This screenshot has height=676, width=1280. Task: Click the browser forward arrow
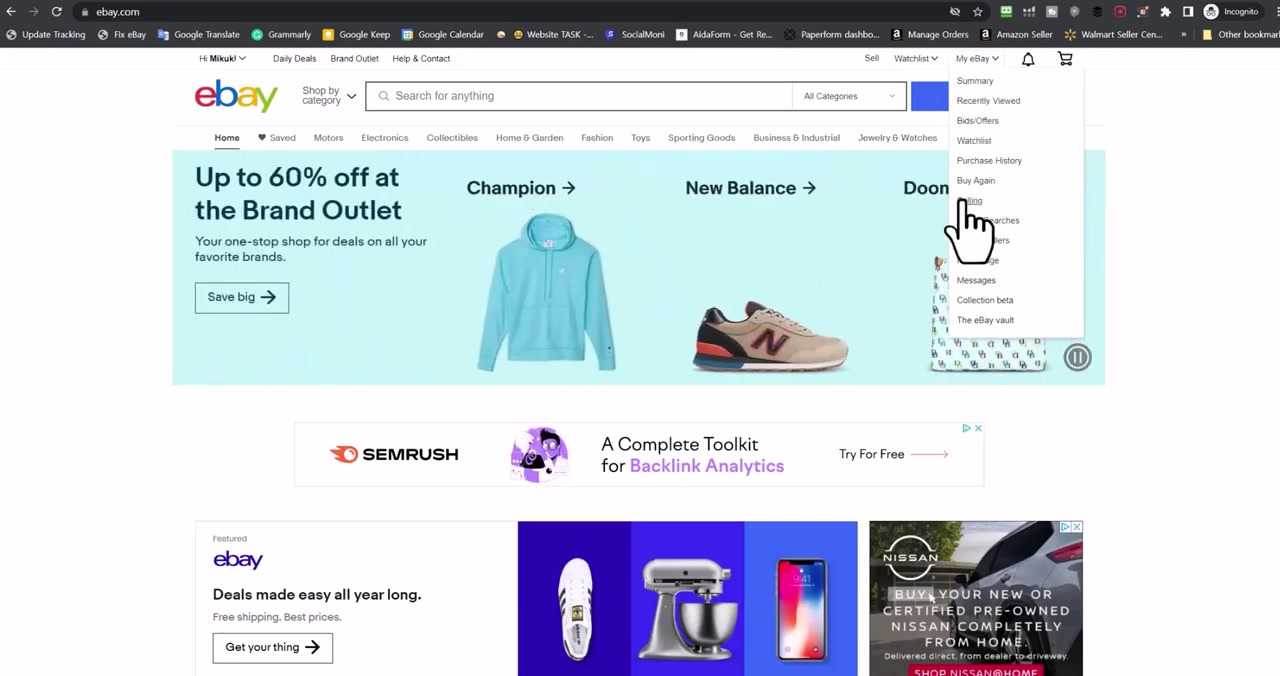(x=33, y=12)
